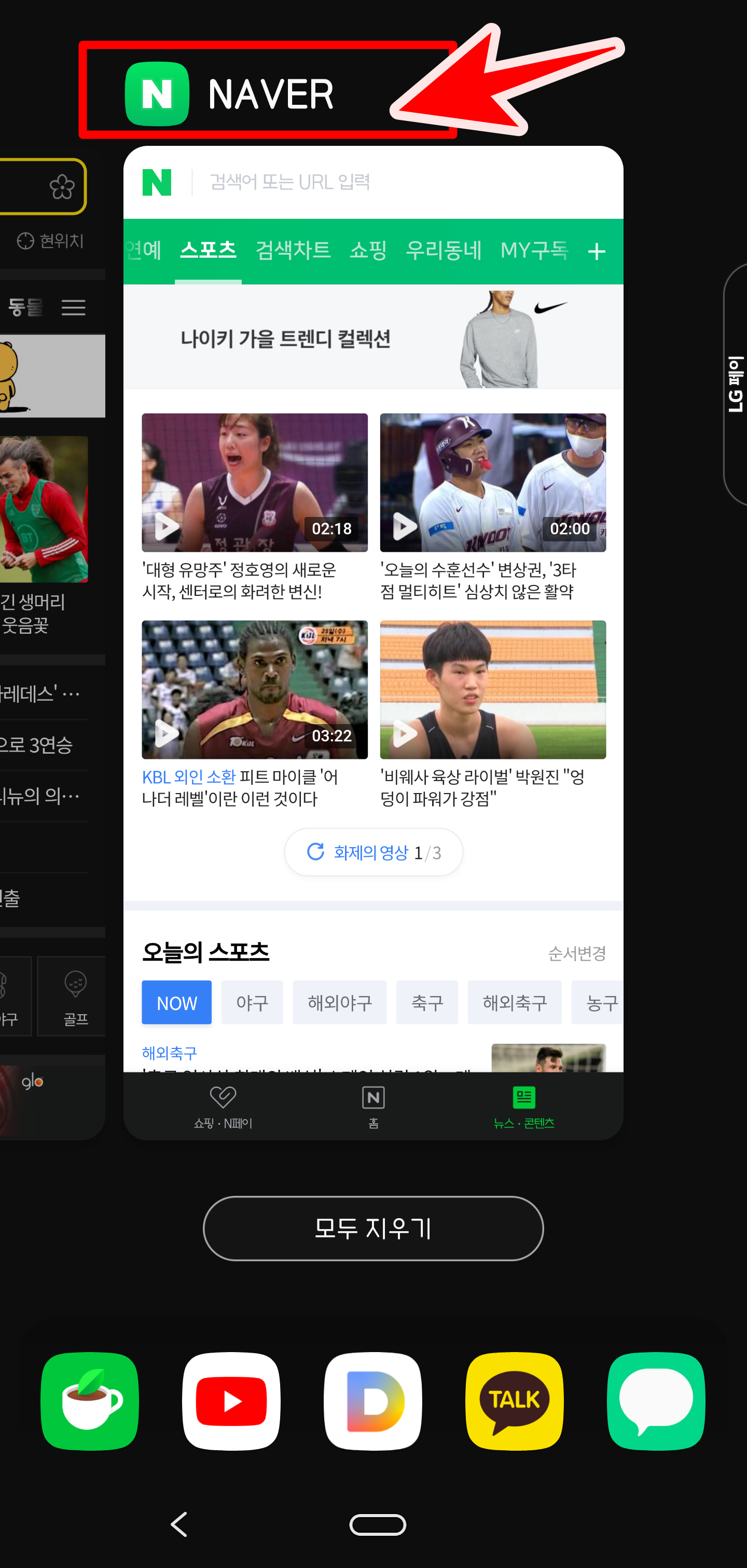
Task: Tap the green NAVER app icon in recents header
Action: click(x=157, y=94)
